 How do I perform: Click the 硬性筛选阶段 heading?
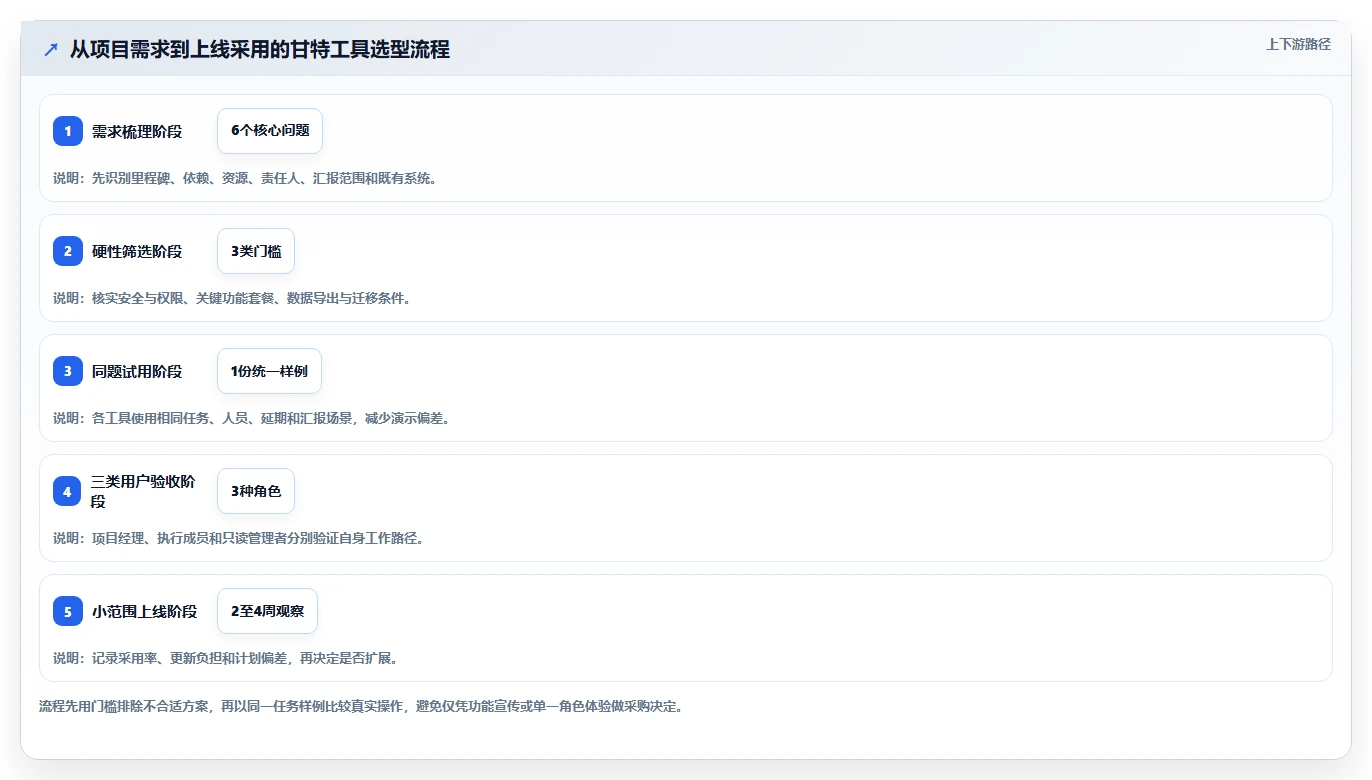pos(137,251)
